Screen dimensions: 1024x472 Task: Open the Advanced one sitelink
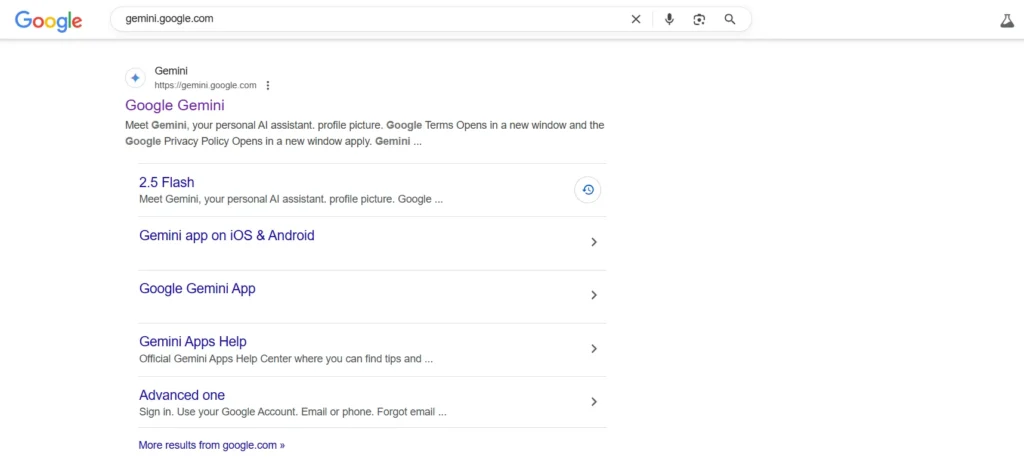coord(182,395)
